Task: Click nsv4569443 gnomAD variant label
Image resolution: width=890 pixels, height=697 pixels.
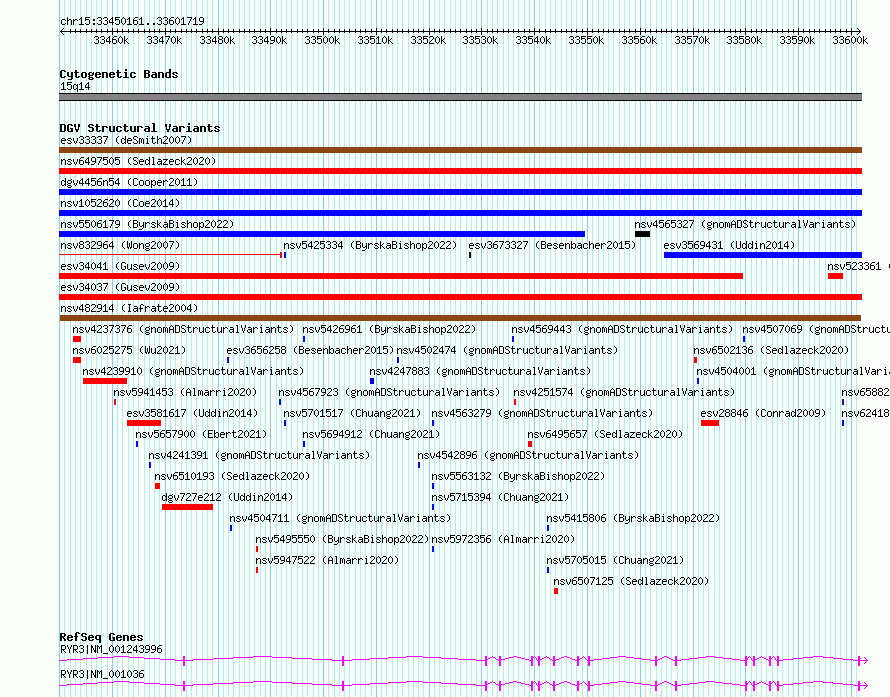Action: pos(622,329)
